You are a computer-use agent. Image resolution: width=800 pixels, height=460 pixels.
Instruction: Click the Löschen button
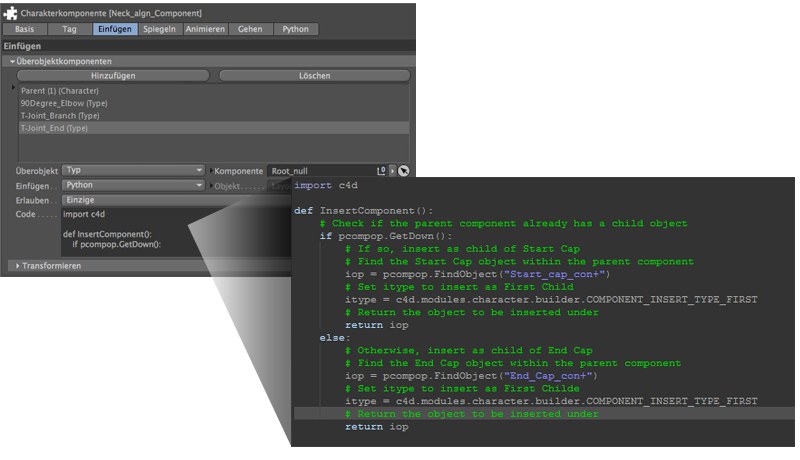314,75
